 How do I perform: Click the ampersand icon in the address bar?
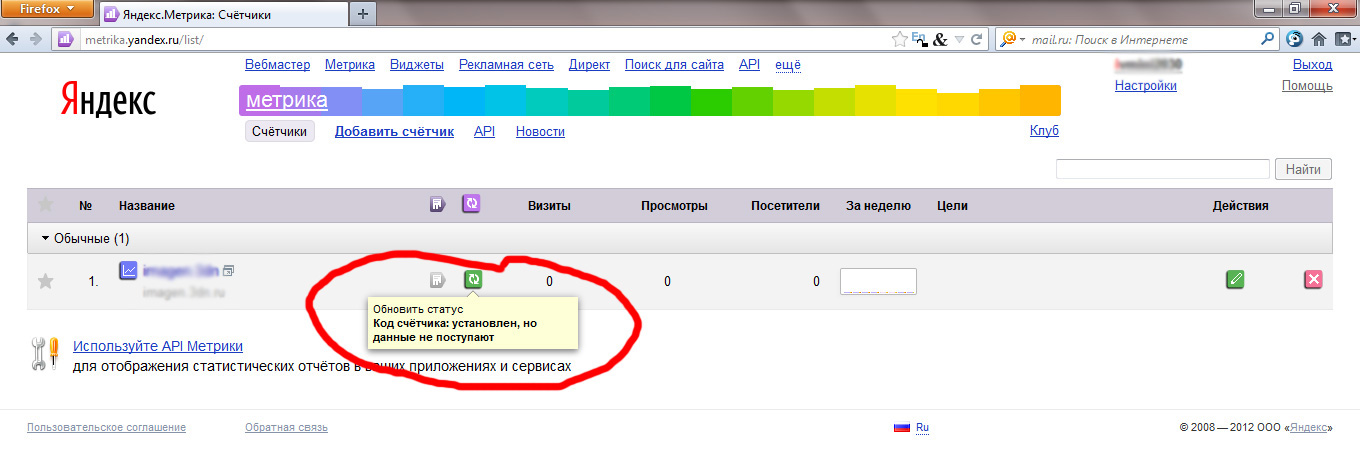point(939,39)
